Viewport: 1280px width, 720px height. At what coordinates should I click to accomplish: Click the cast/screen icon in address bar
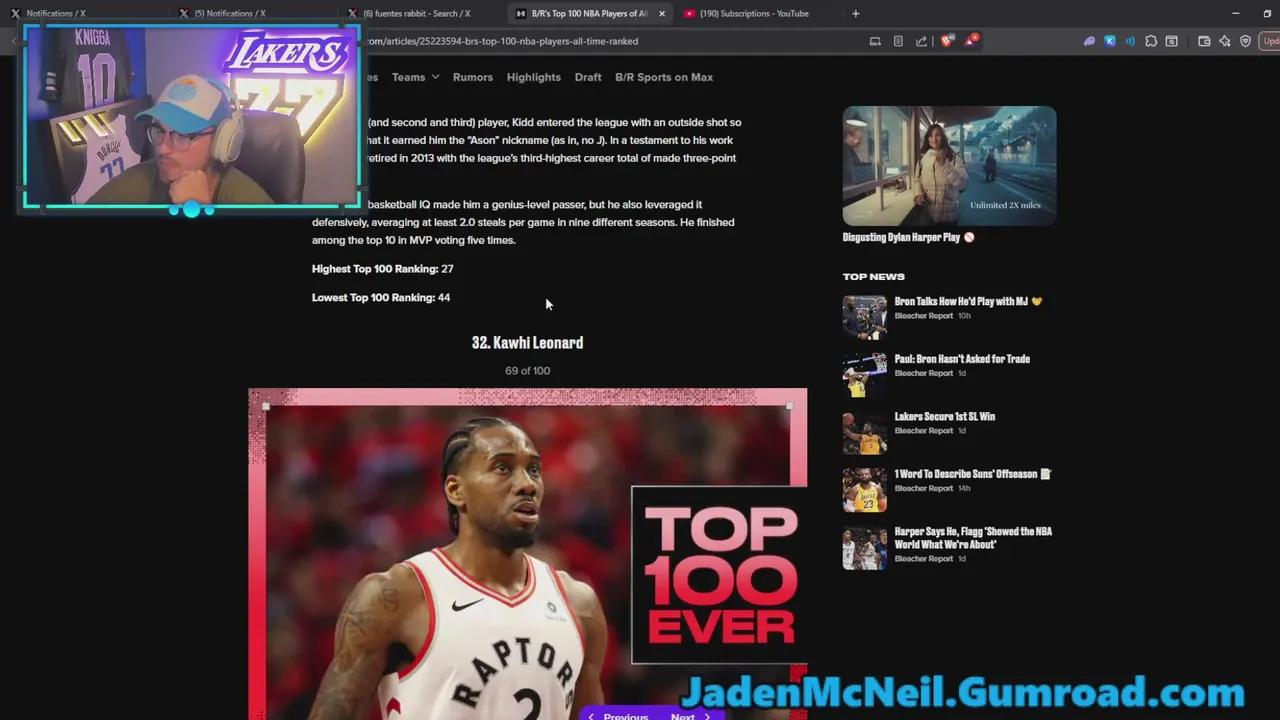click(875, 41)
